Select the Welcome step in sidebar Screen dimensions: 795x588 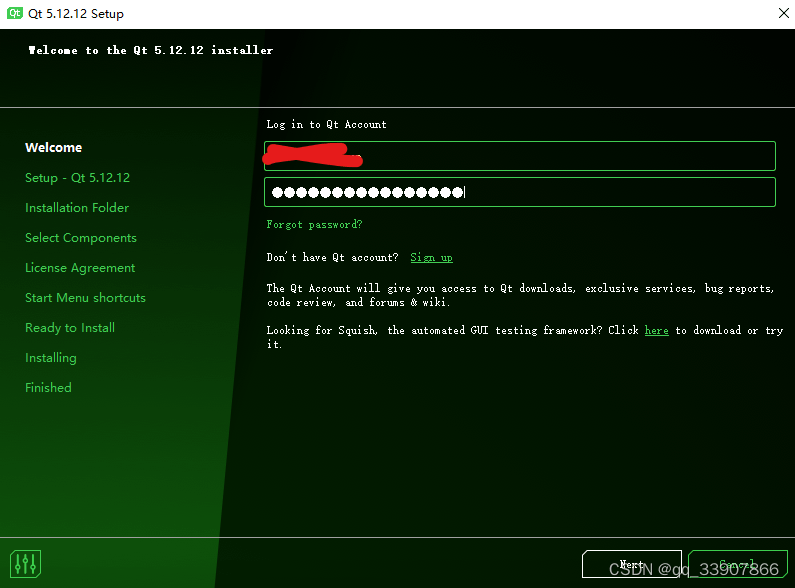[54, 148]
